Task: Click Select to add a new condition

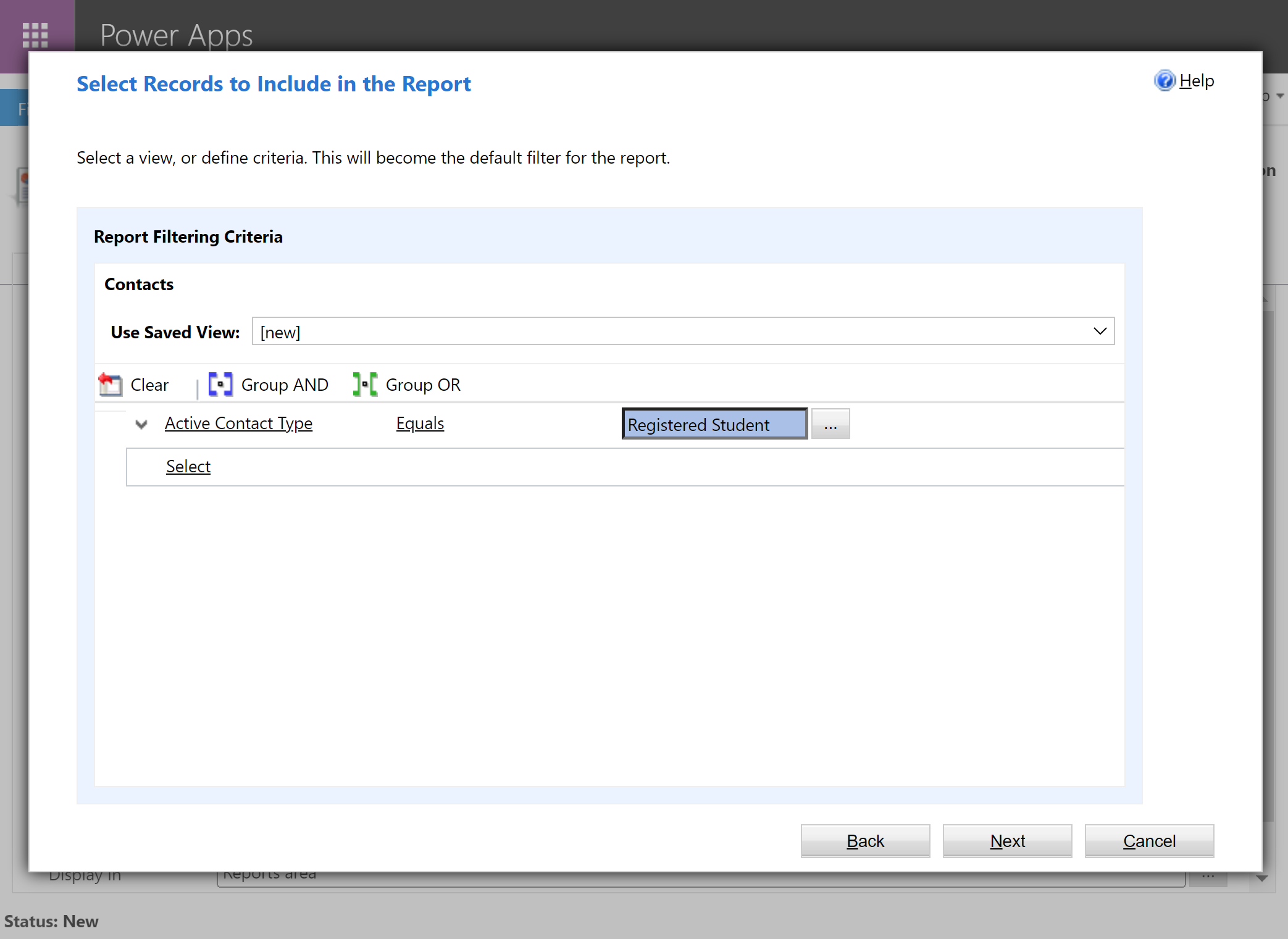Action: [188, 467]
